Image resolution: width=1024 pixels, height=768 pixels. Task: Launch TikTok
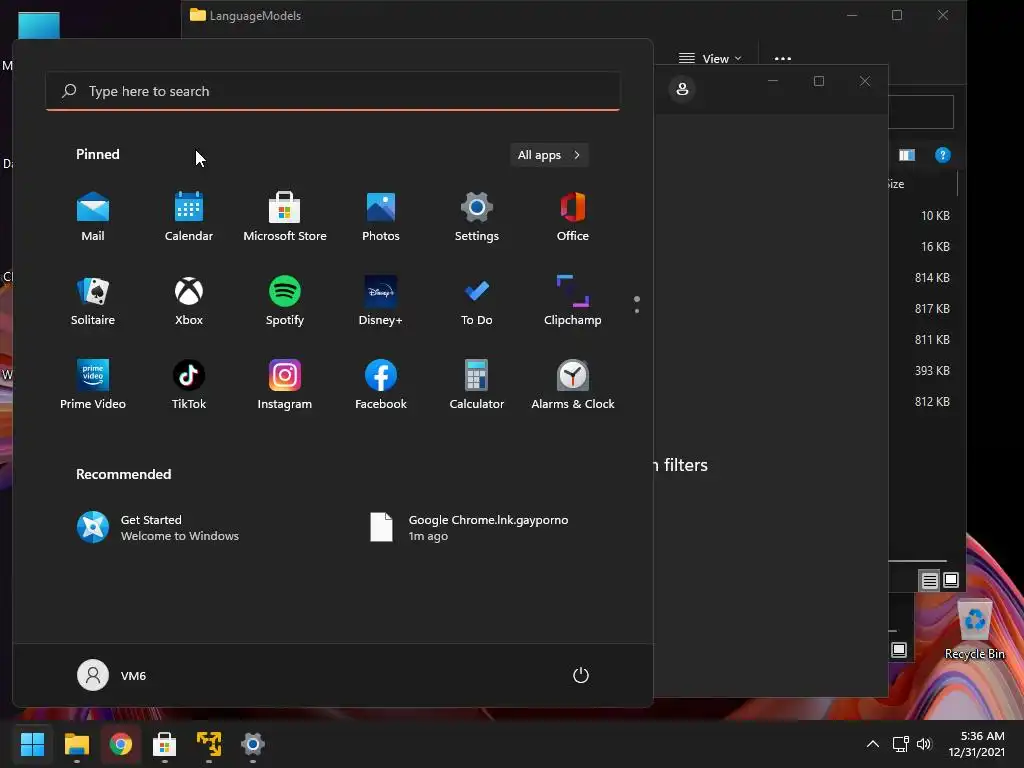coord(189,385)
